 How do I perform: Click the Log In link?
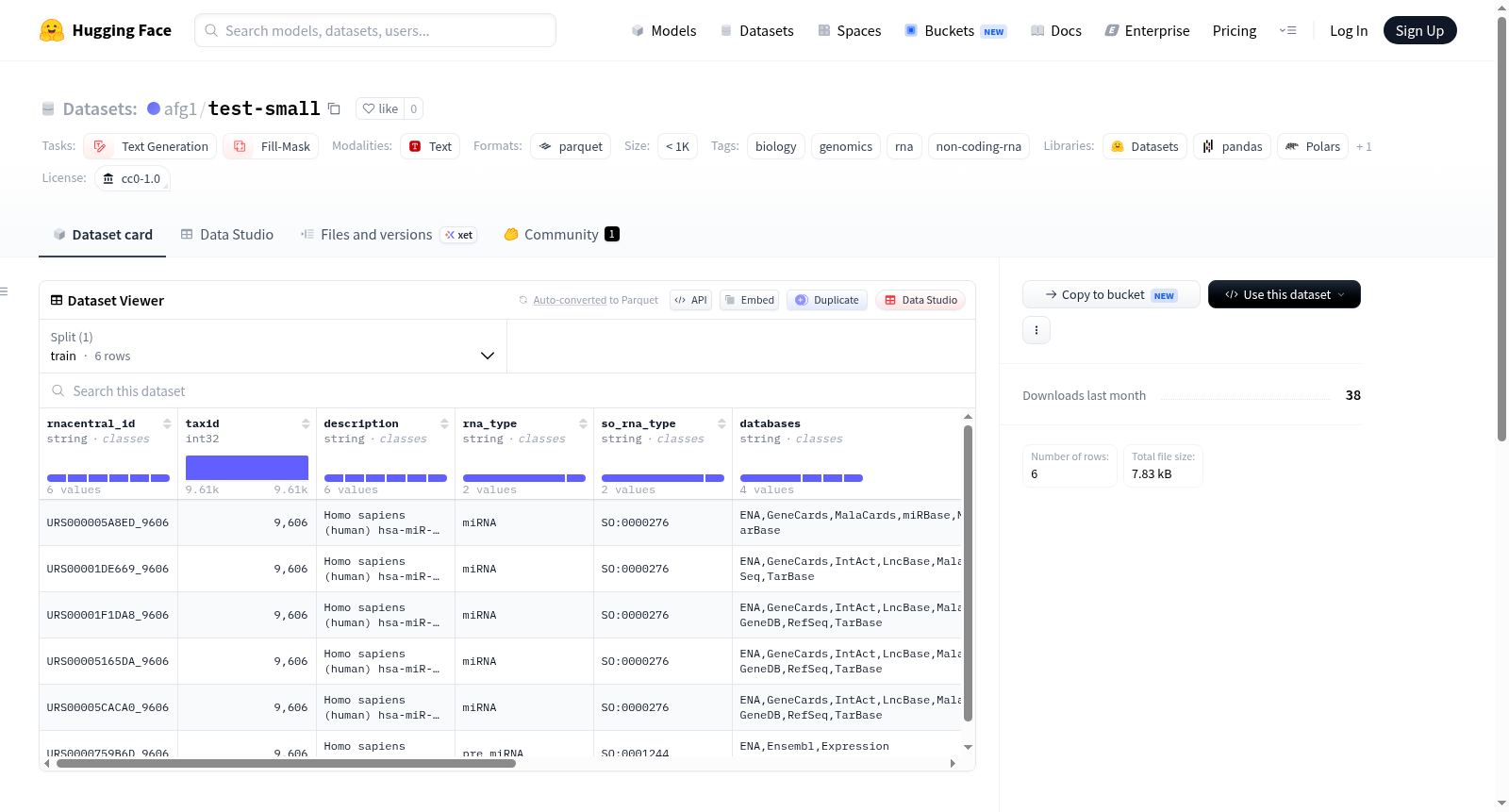click(1349, 30)
